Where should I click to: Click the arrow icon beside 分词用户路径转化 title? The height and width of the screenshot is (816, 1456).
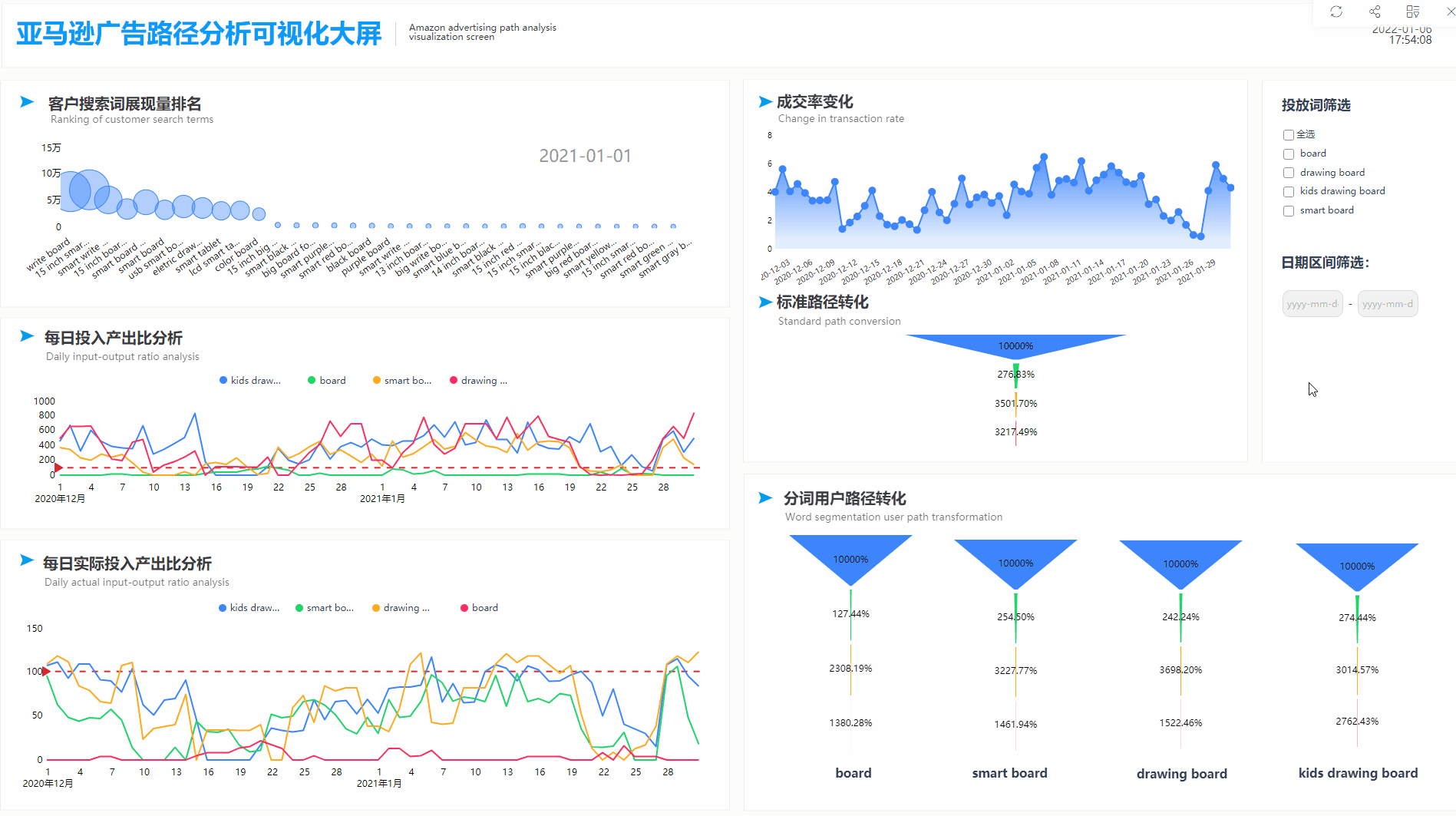tap(763, 498)
